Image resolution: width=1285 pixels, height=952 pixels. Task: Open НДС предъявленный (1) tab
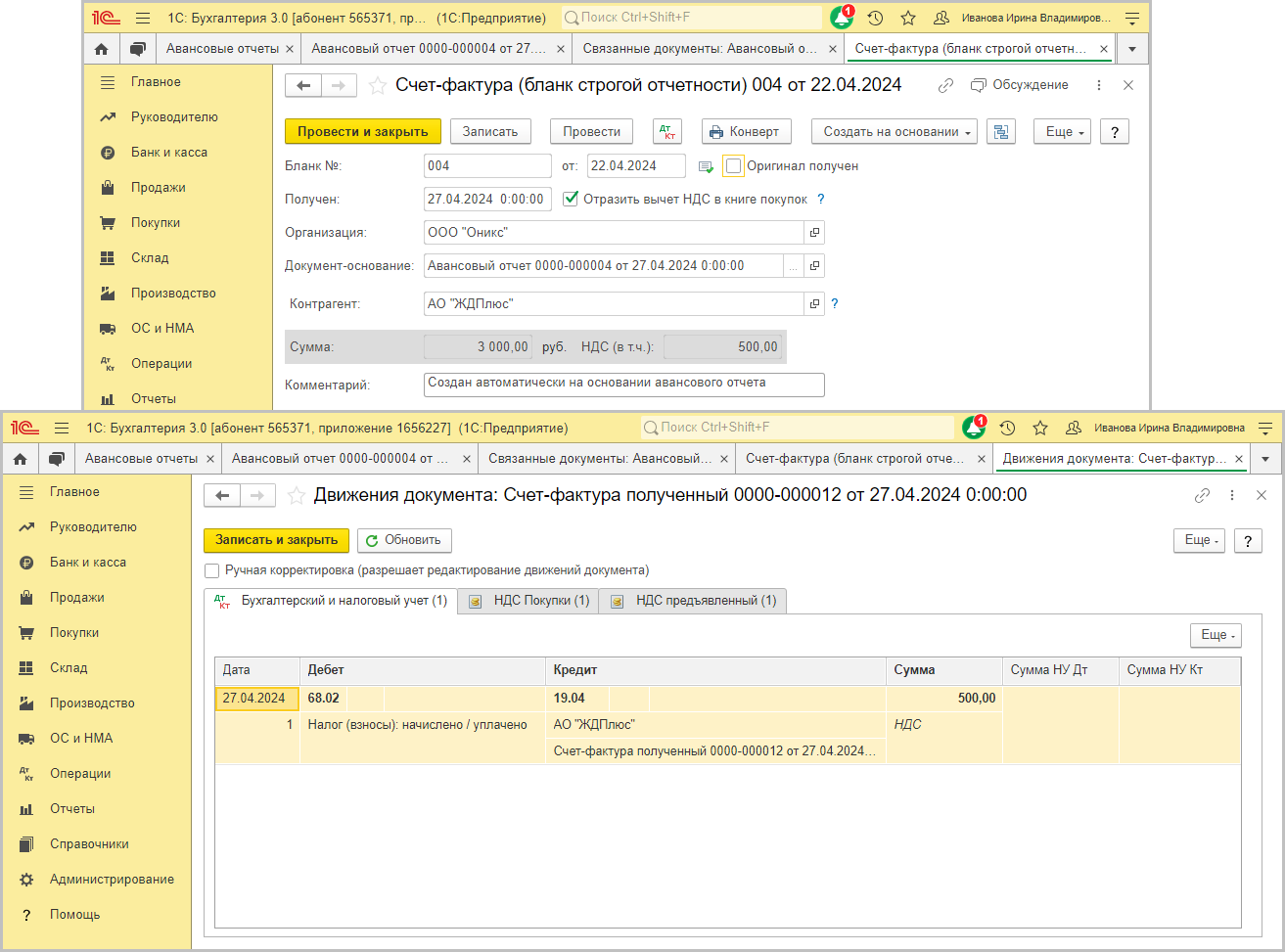click(694, 601)
